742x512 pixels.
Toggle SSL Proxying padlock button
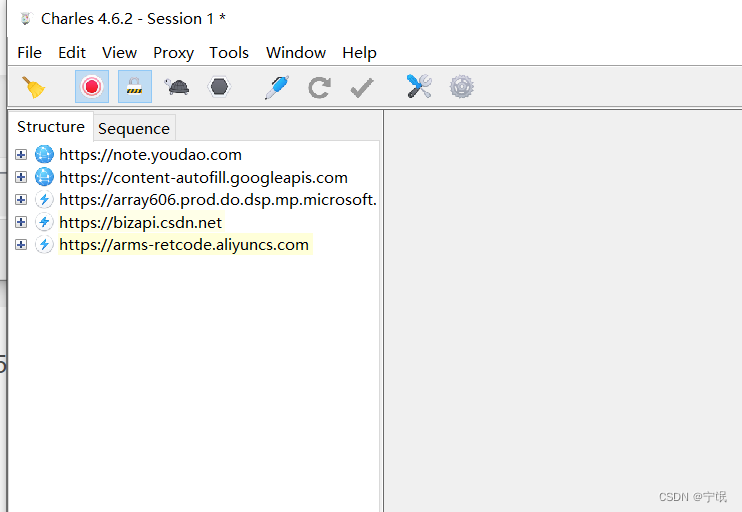pos(135,87)
